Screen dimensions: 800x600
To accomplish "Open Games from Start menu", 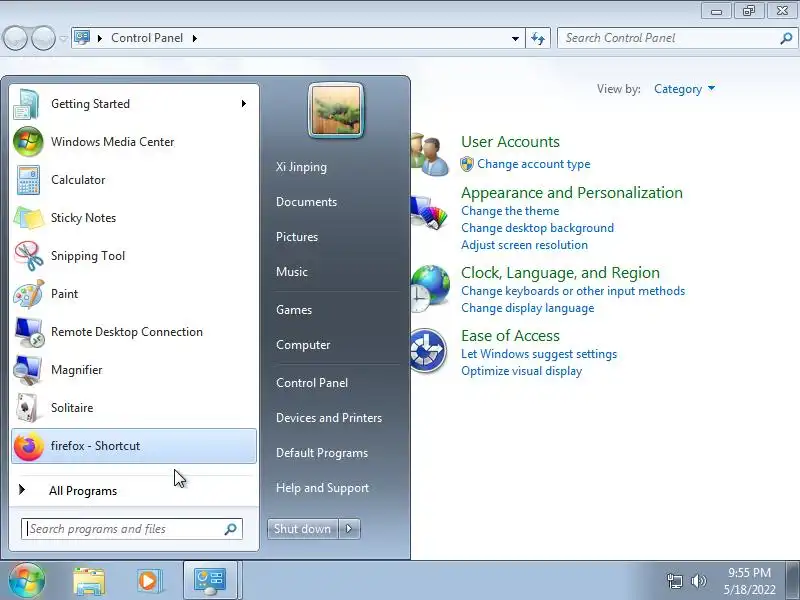I will (294, 310).
